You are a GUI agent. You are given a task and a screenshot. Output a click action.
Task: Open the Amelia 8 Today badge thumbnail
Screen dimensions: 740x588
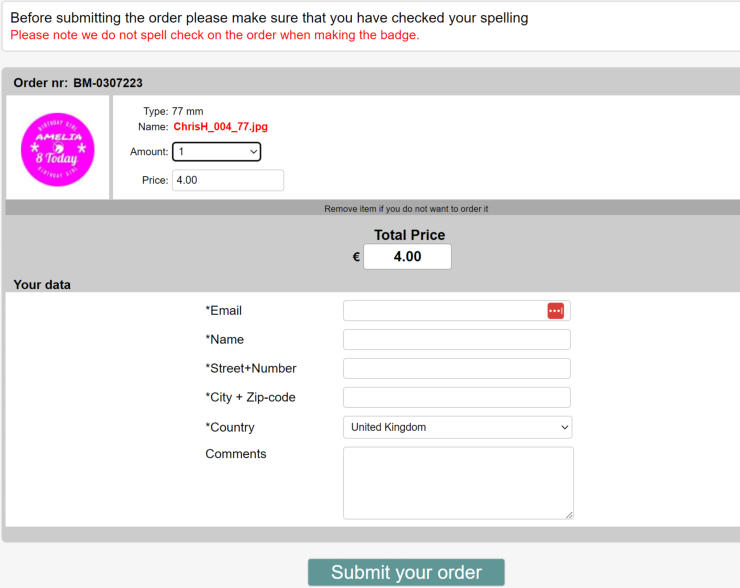pos(58,150)
